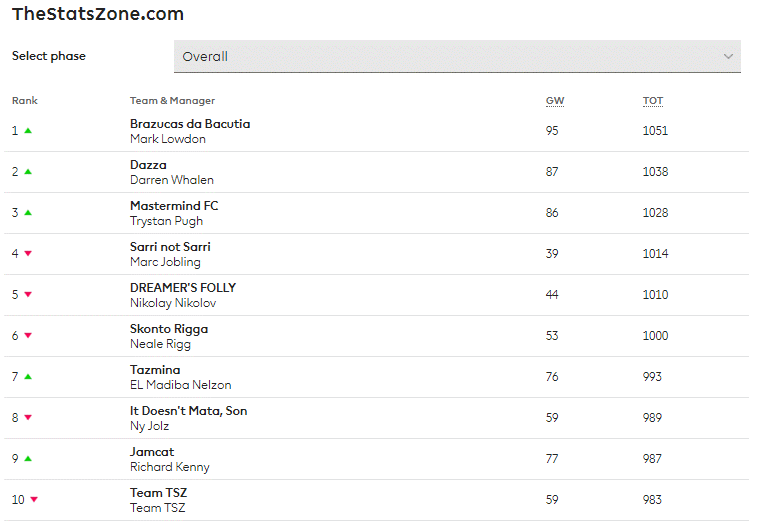Click red down arrow beside rank 5

point(28,295)
